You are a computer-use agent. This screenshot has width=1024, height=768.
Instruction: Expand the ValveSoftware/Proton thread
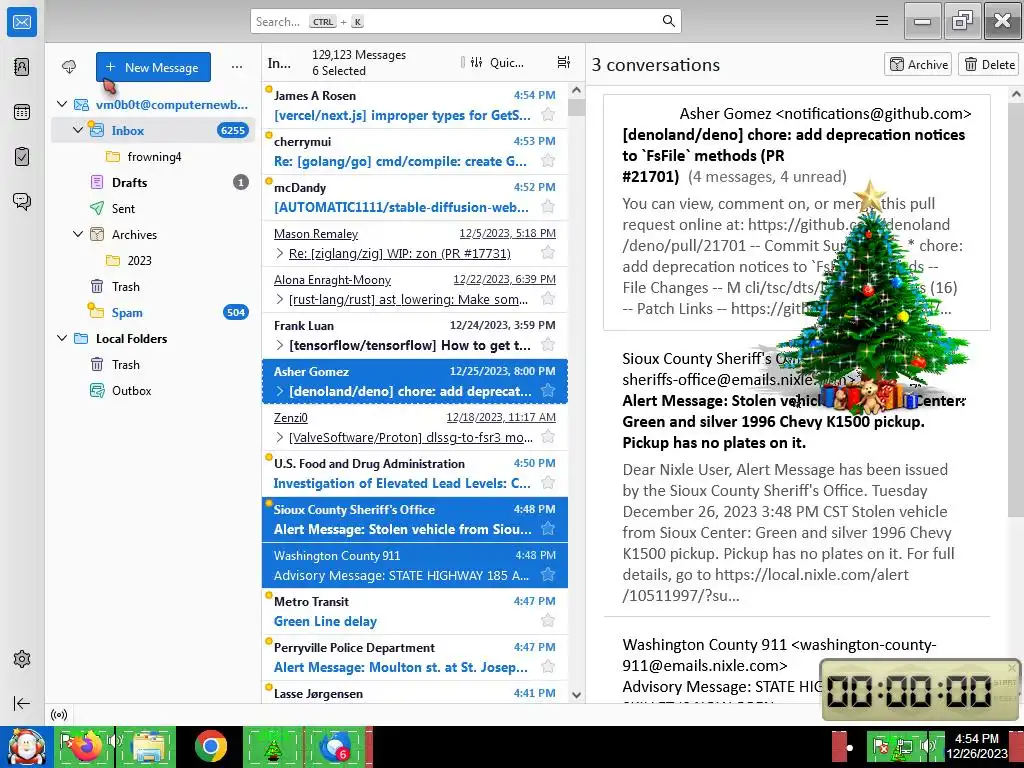(x=280, y=437)
